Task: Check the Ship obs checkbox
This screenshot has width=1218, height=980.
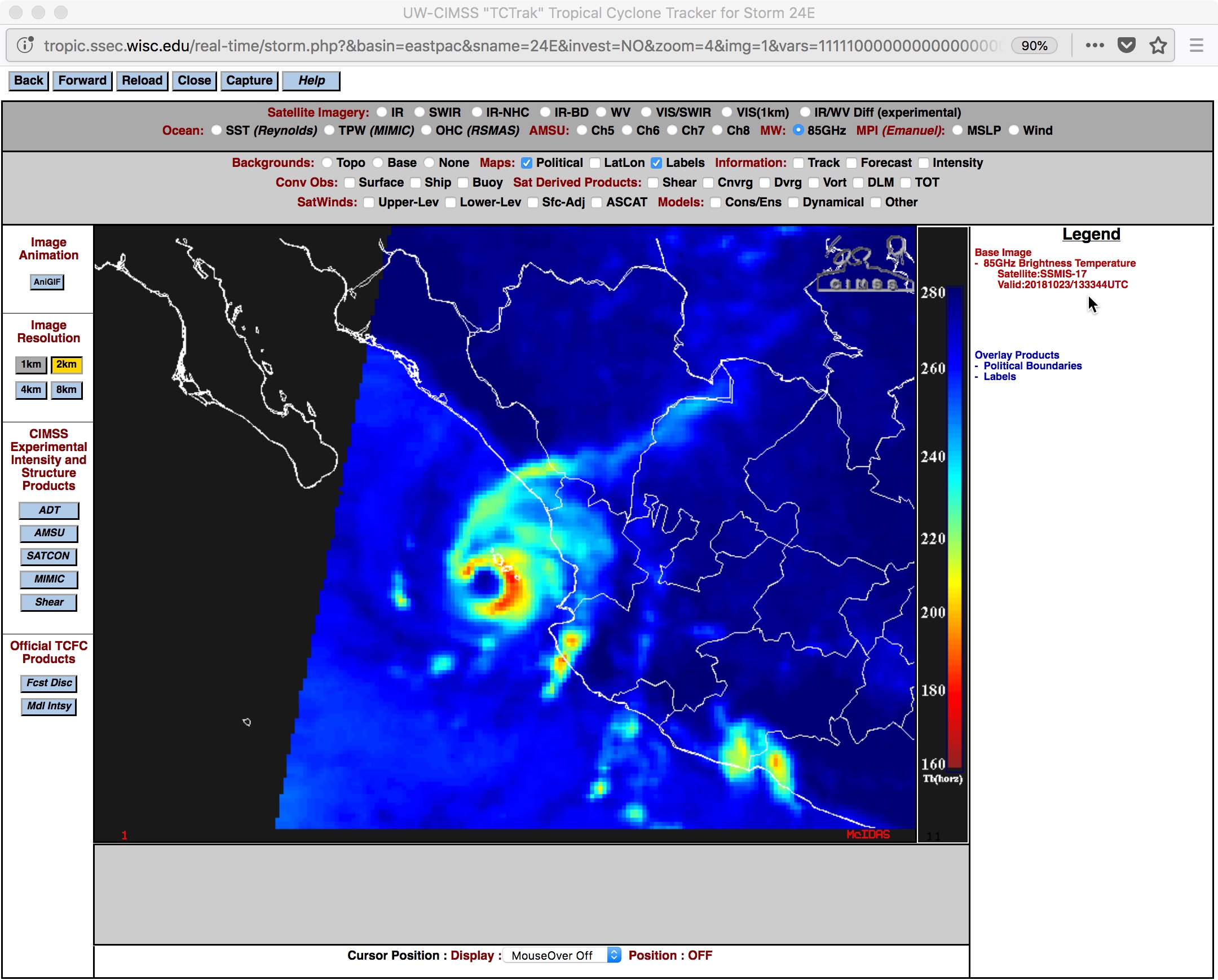Action: point(415,183)
